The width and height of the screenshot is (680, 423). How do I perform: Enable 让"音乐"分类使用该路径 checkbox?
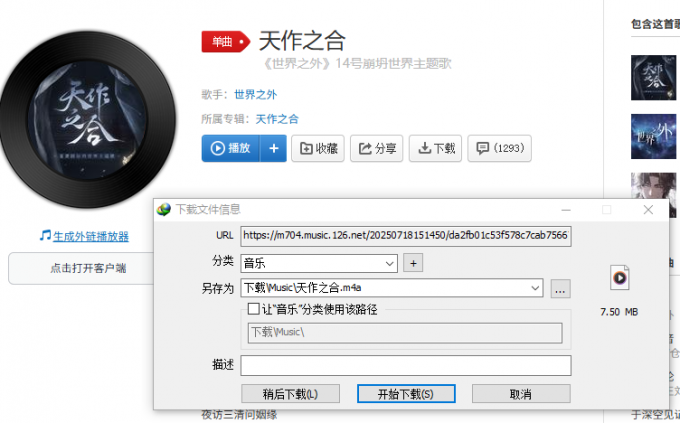(254, 309)
